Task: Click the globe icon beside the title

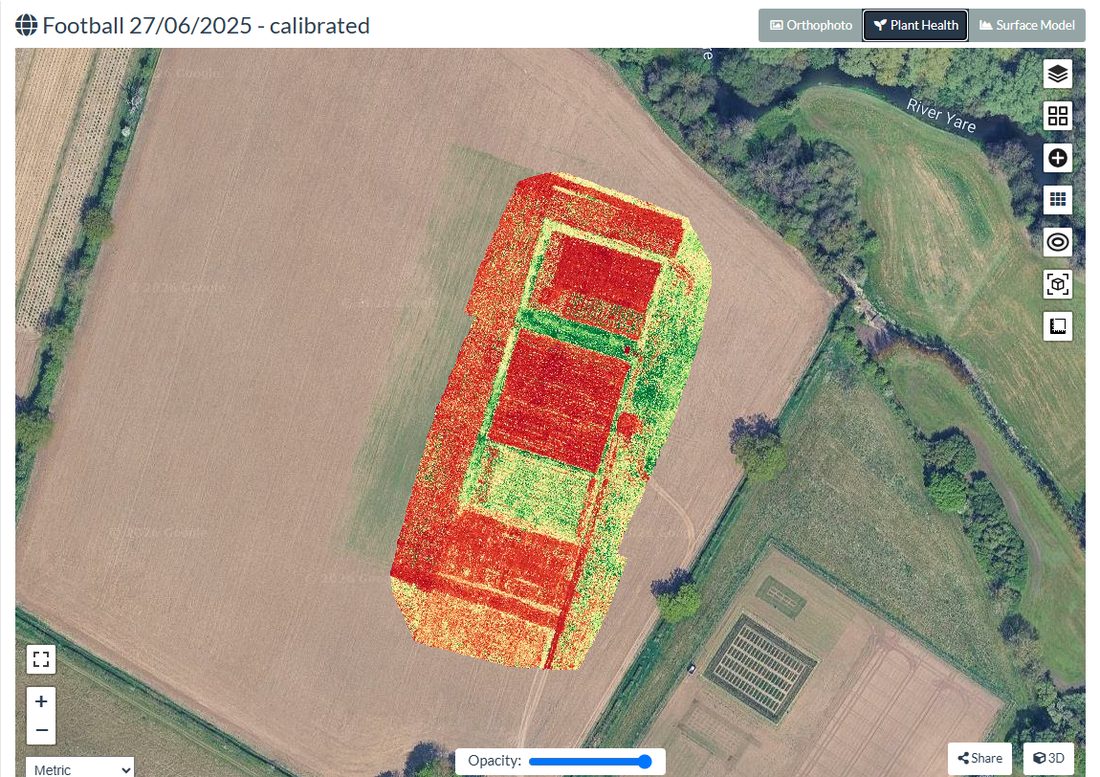Action: [27, 25]
